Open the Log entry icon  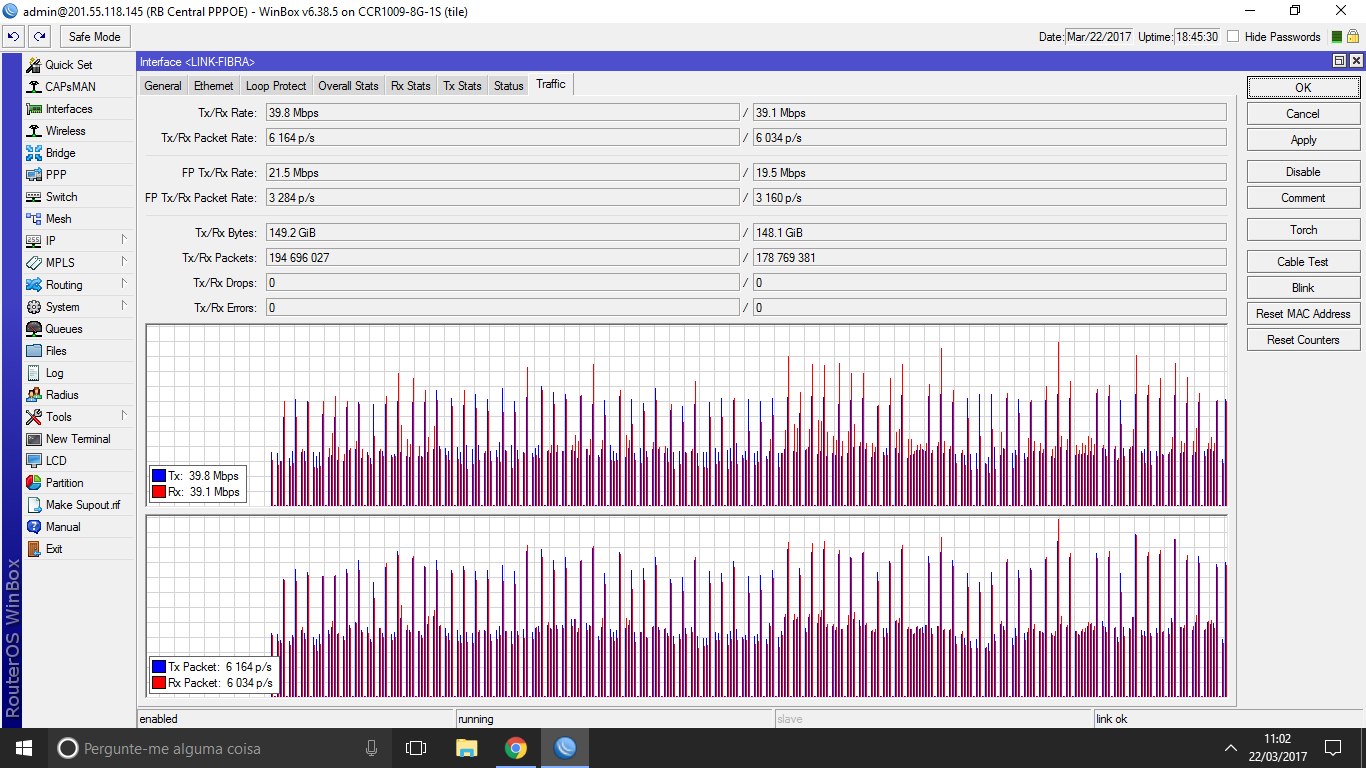[x=34, y=373]
